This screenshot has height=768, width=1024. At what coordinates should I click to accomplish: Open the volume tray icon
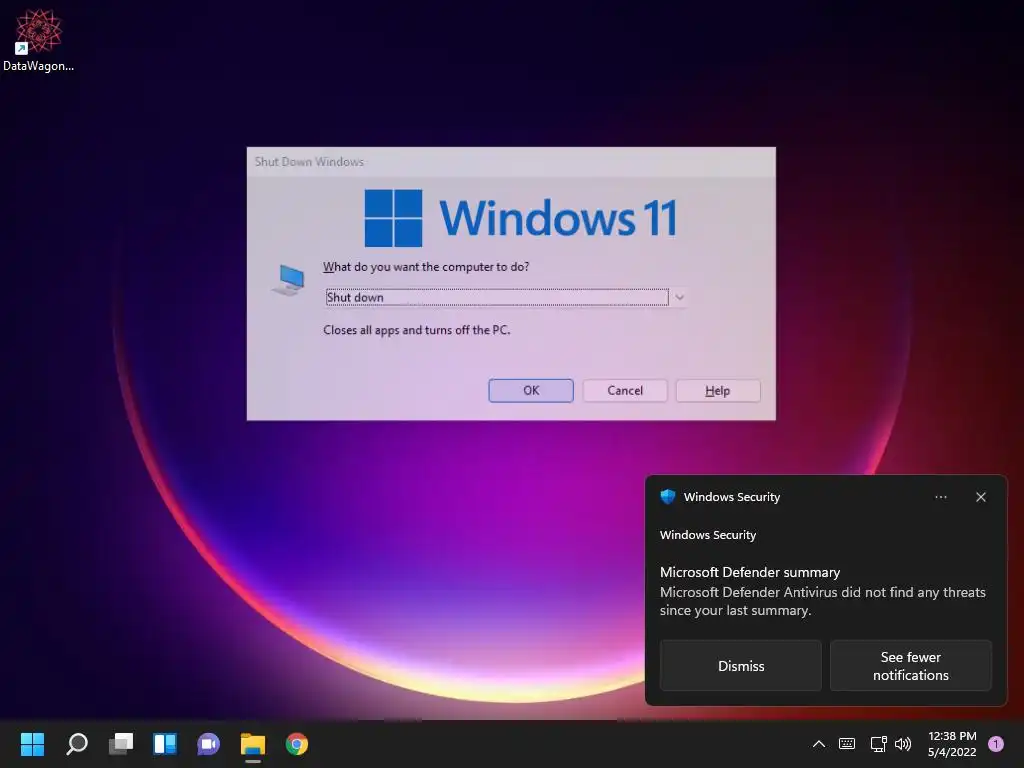[903, 744]
